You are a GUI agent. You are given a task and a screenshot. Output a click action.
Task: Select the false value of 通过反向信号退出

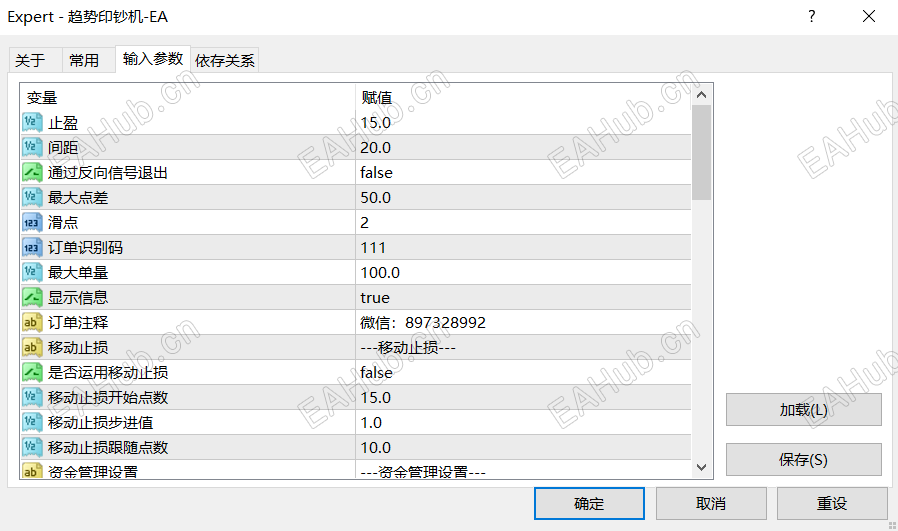click(x=376, y=172)
